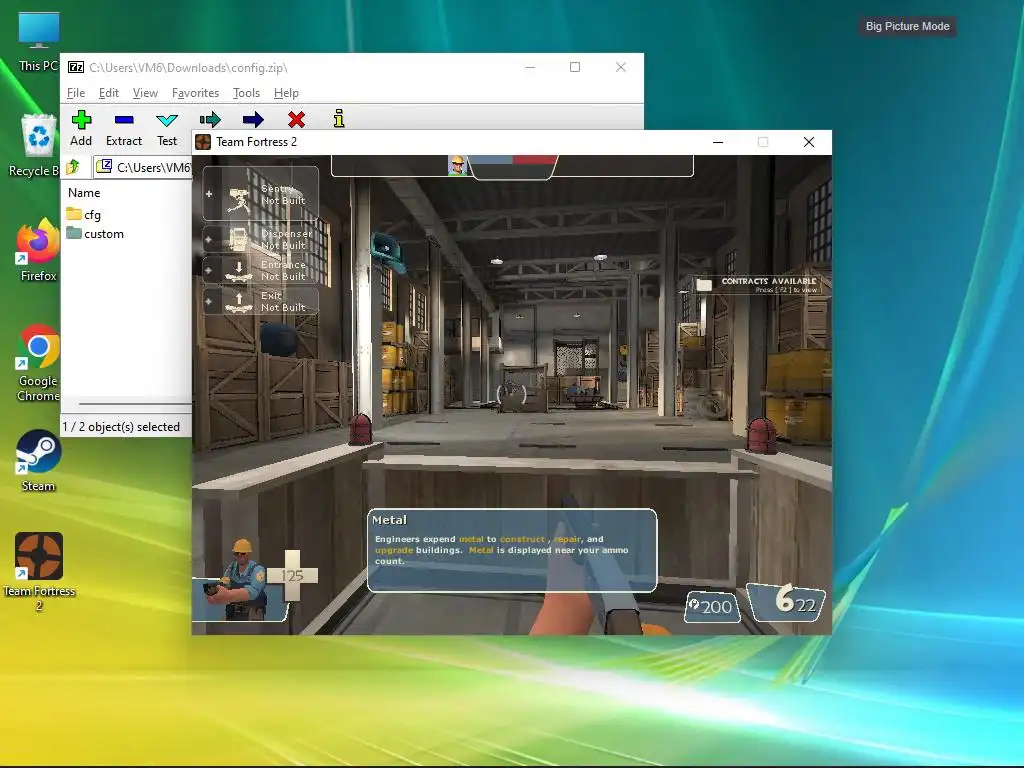
Task: Click Sentry Not Built panel in game HUD
Action: click(x=261, y=194)
